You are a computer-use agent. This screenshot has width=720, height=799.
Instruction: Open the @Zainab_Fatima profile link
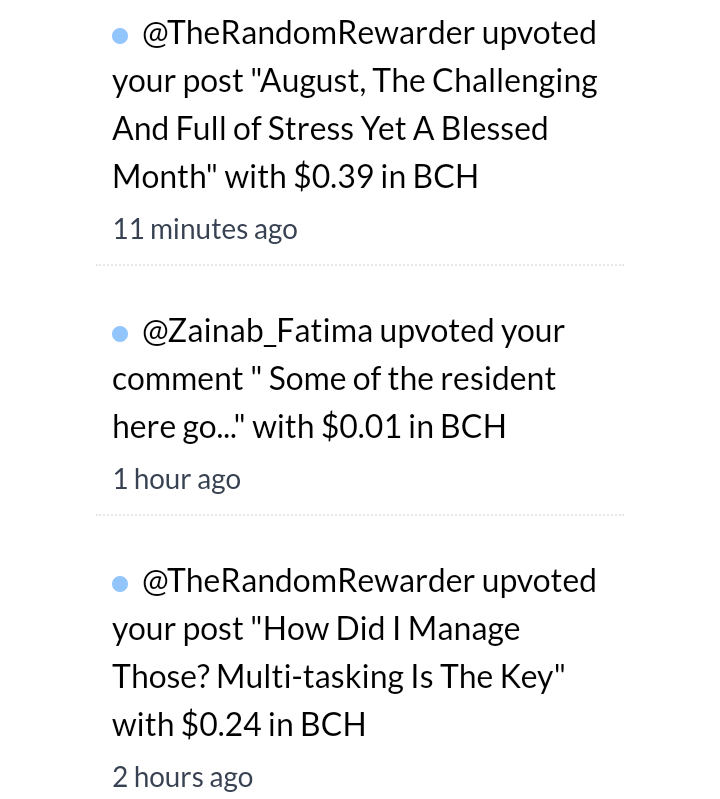coord(257,332)
